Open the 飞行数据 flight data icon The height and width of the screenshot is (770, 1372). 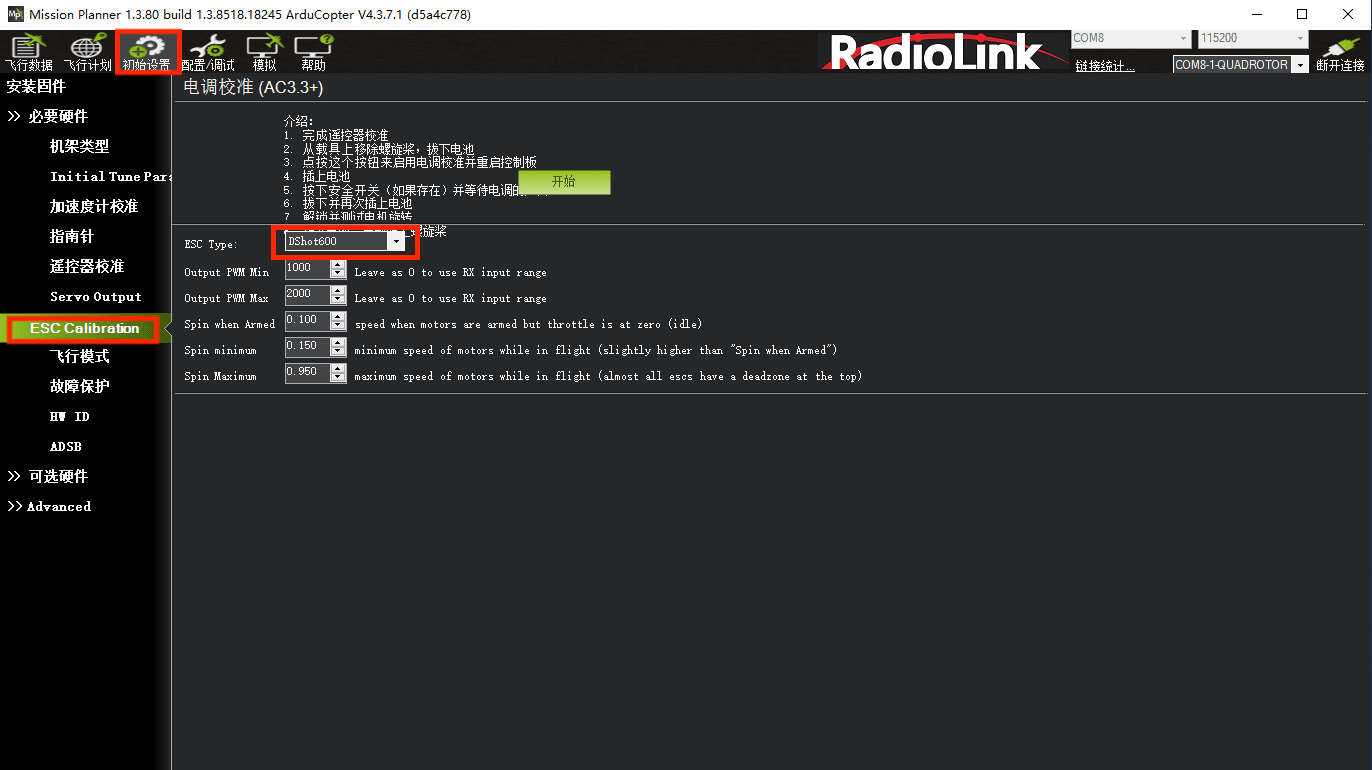point(29,53)
